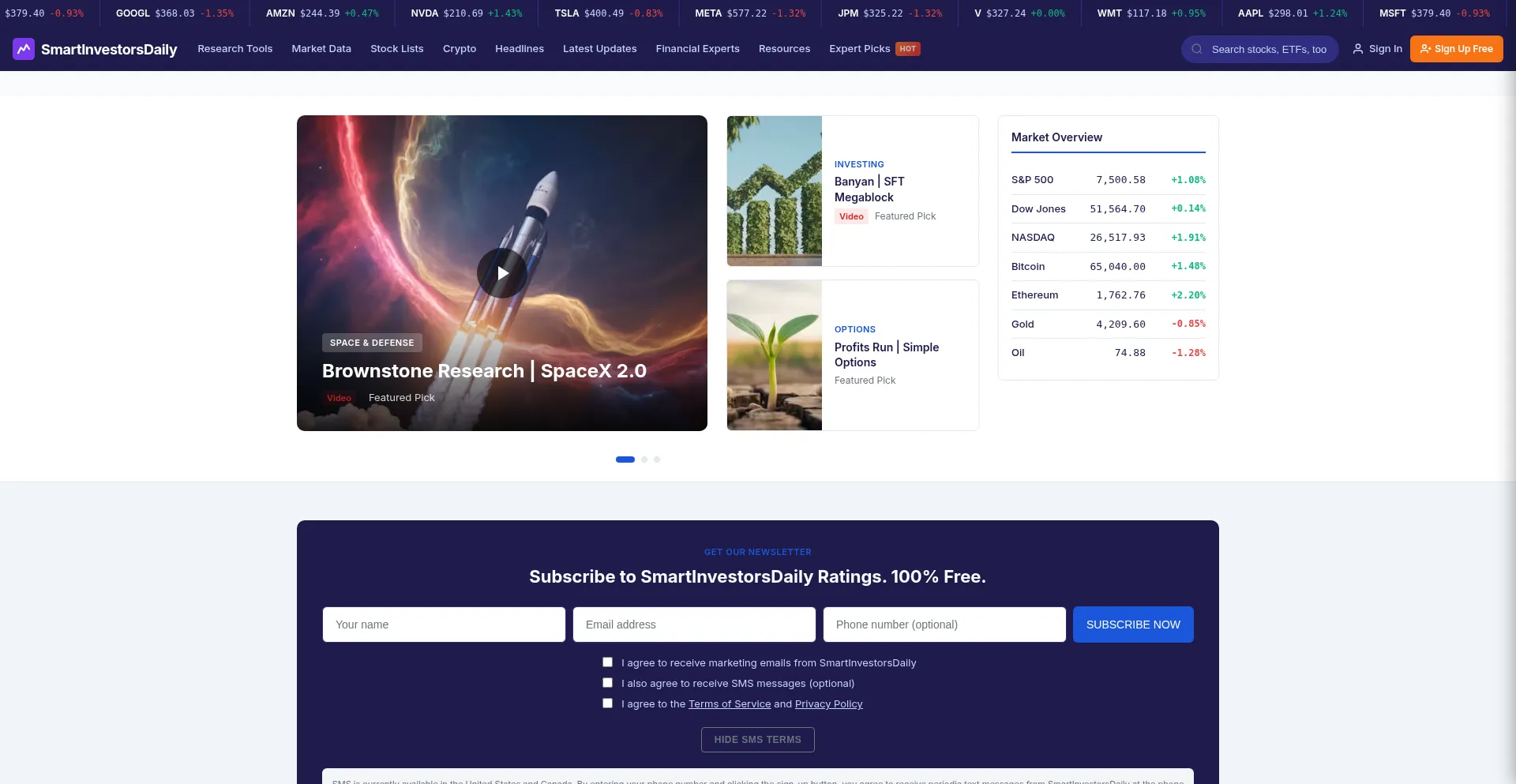Click the SmartInvestorsDaily logo icon

(x=24, y=49)
